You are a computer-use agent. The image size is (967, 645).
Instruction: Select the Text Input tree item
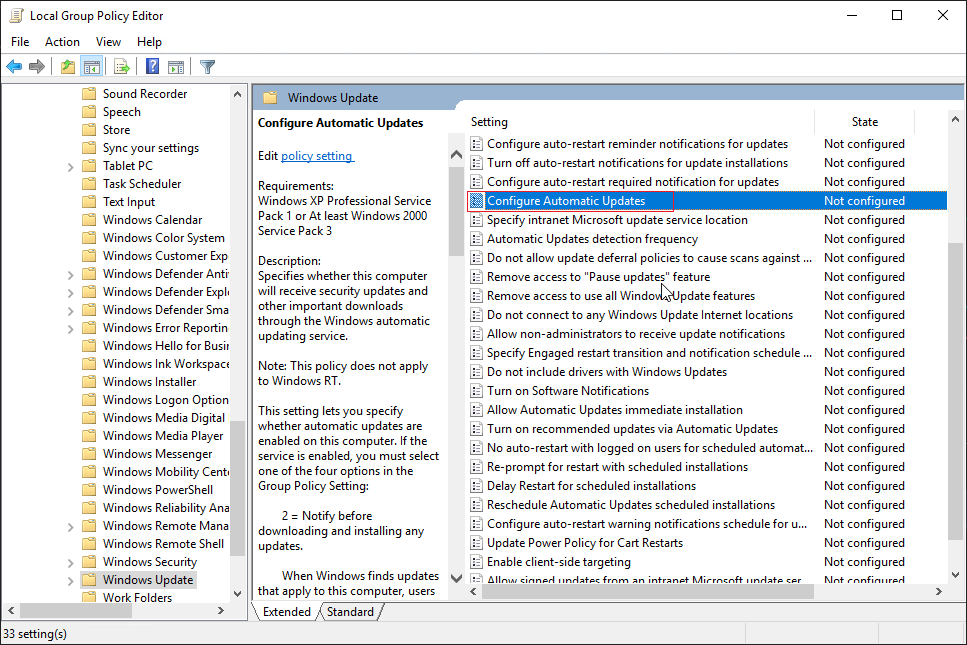click(x=129, y=202)
